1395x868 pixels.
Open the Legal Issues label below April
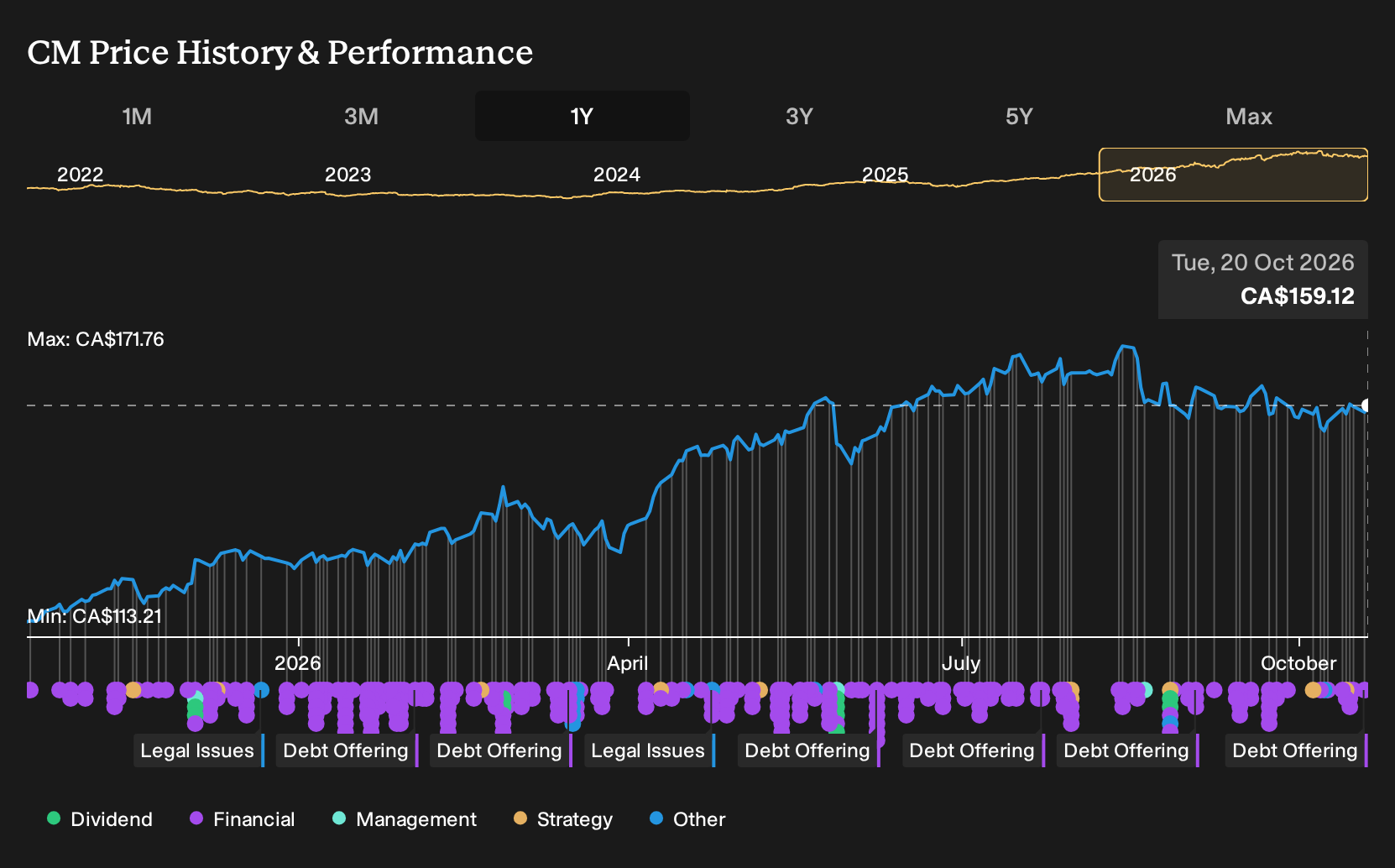pyautogui.click(x=649, y=750)
